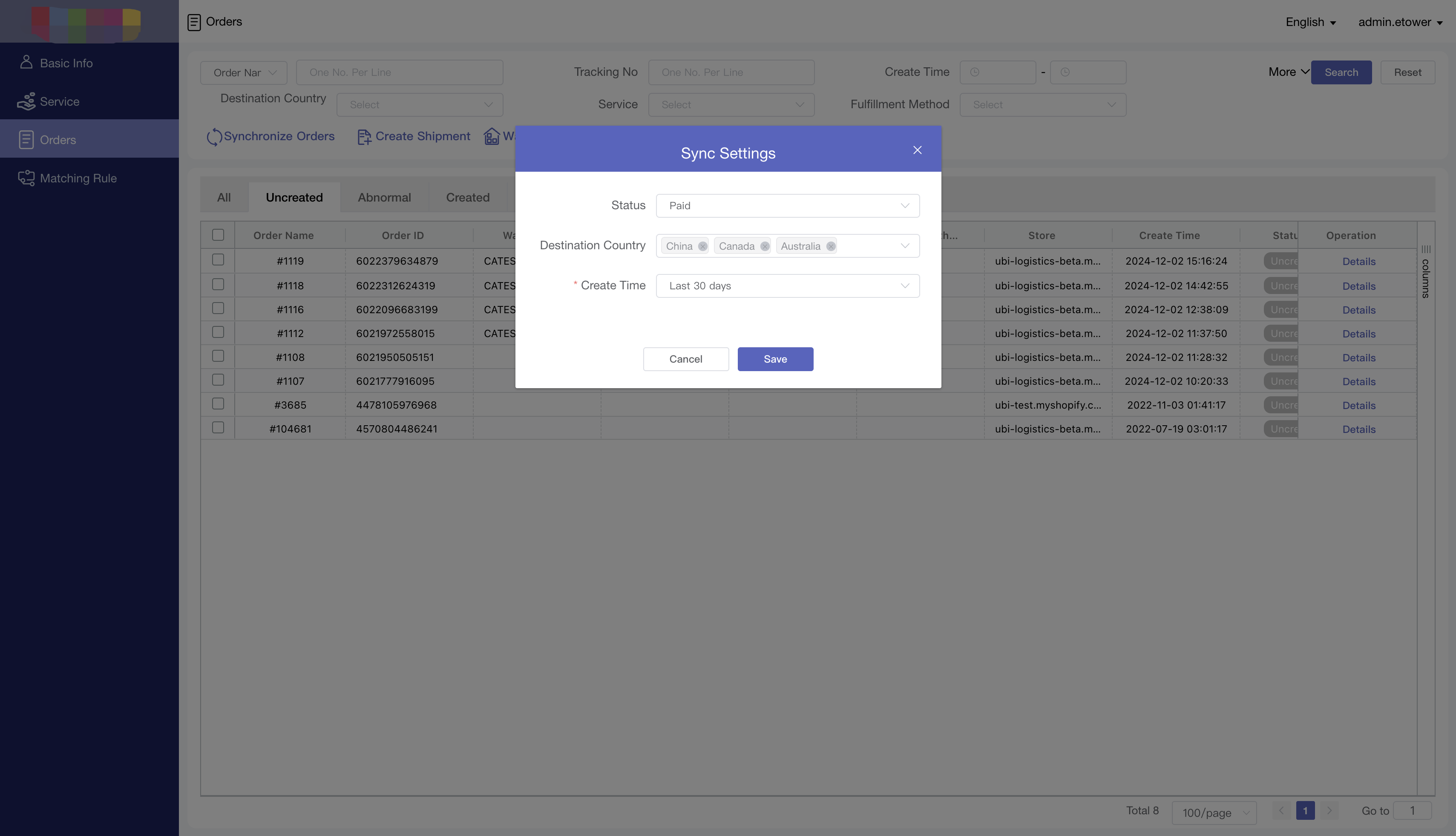This screenshot has width=1456, height=836.
Task: Click the Search button
Action: click(x=1341, y=72)
